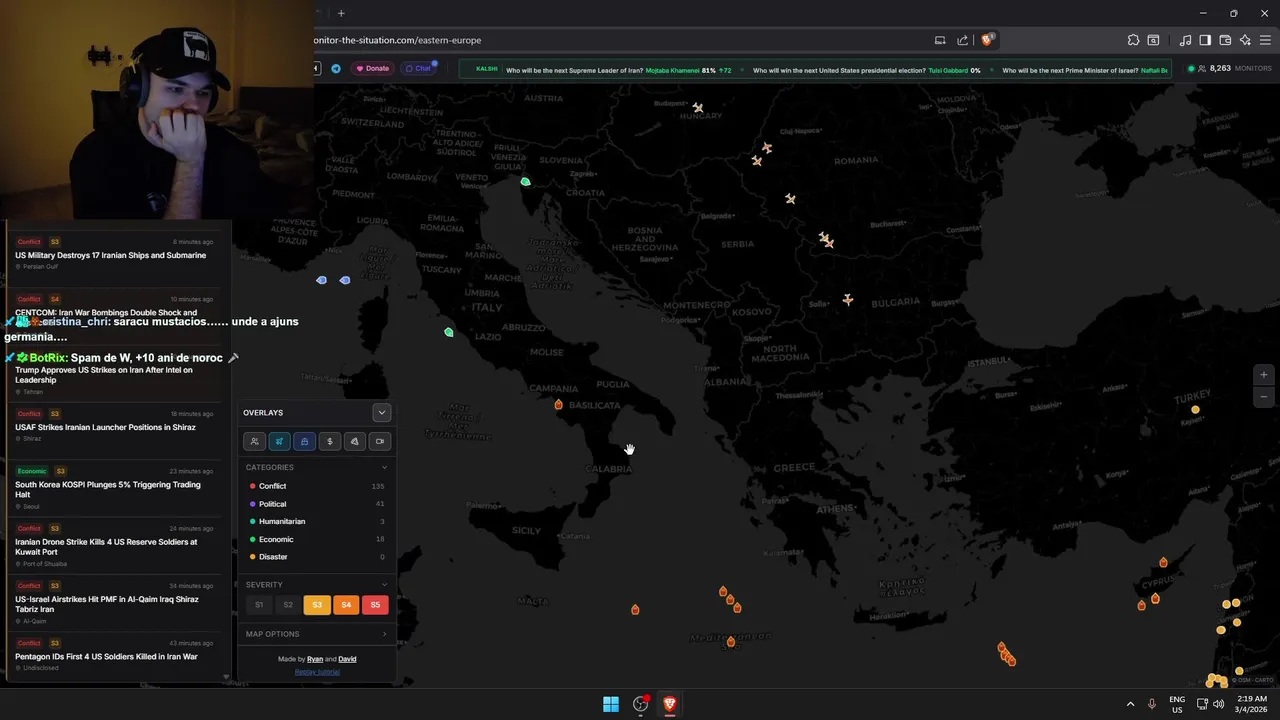Toggle the people overlay icon
1280x720 pixels.
pyautogui.click(x=254, y=441)
